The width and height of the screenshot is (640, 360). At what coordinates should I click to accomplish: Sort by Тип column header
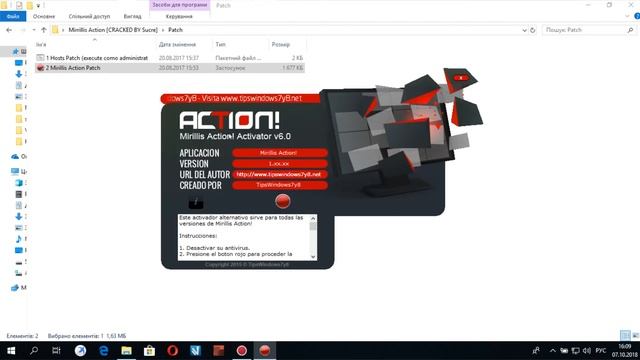click(x=240, y=44)
